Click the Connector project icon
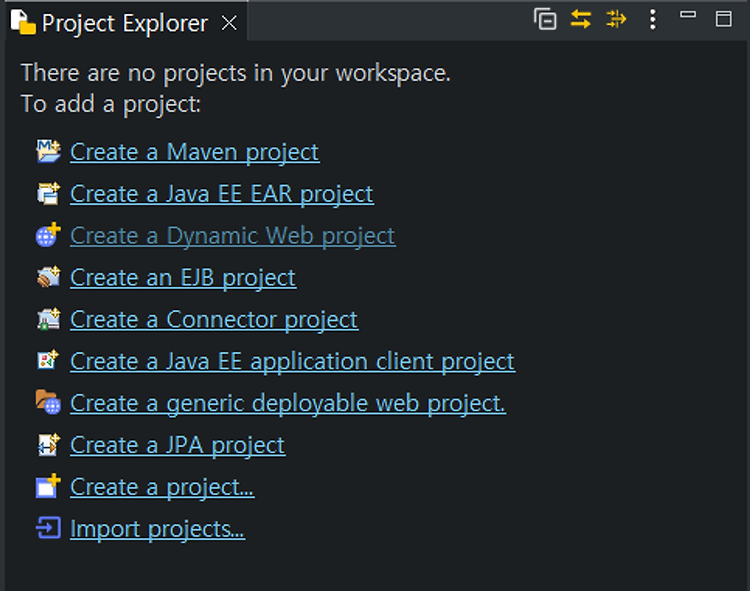The image size is (750, 591). 48,319
